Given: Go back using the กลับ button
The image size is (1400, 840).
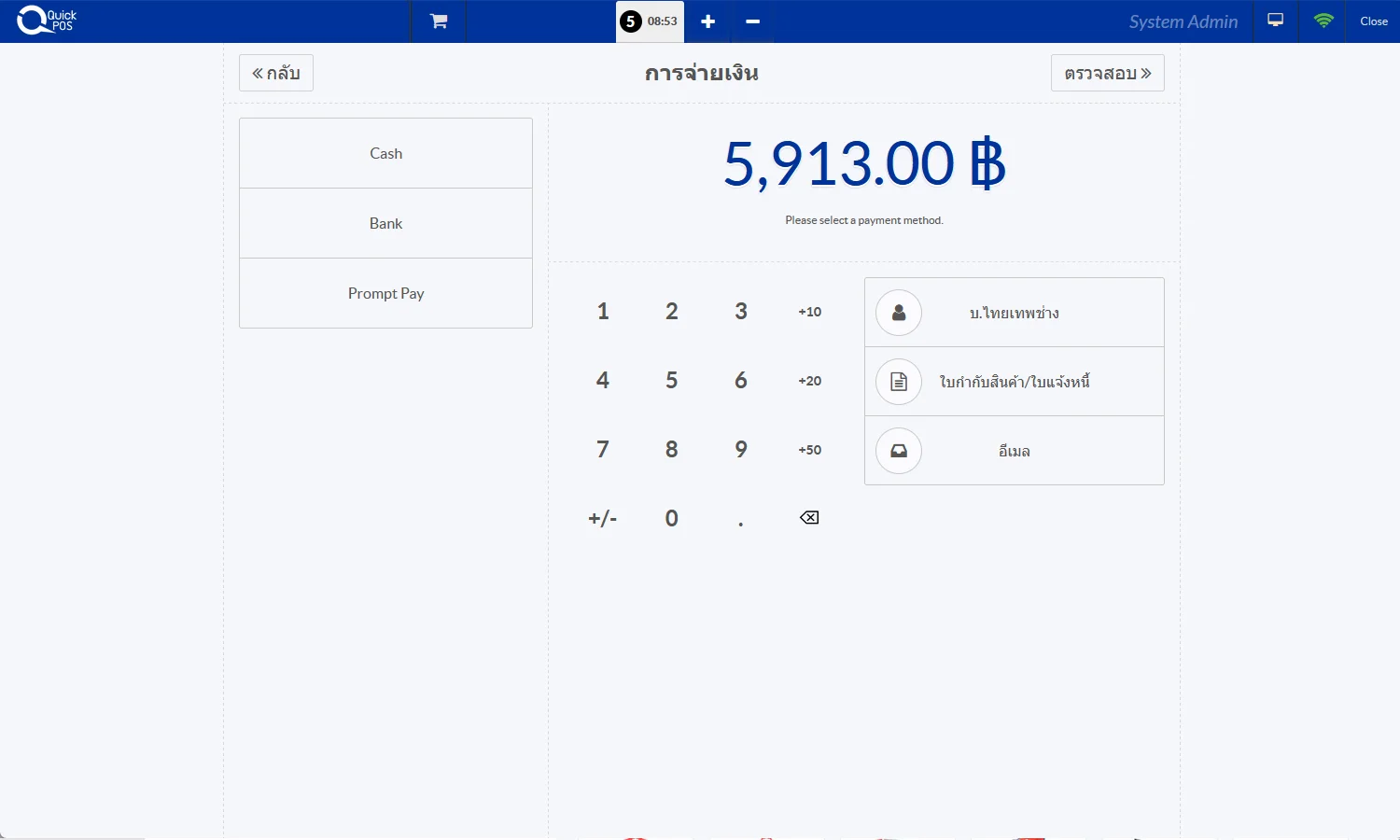Looking at the screenshot, I should click(276, 73).
